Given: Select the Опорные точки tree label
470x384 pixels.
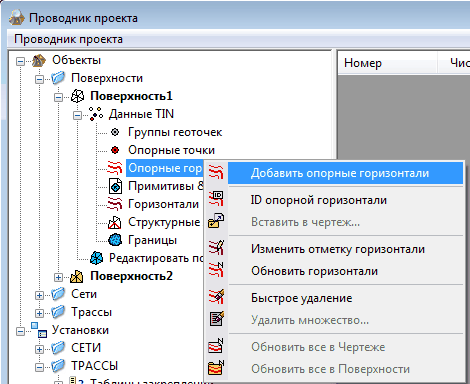Looking at the screenshot, I should (x=171, y=150).
